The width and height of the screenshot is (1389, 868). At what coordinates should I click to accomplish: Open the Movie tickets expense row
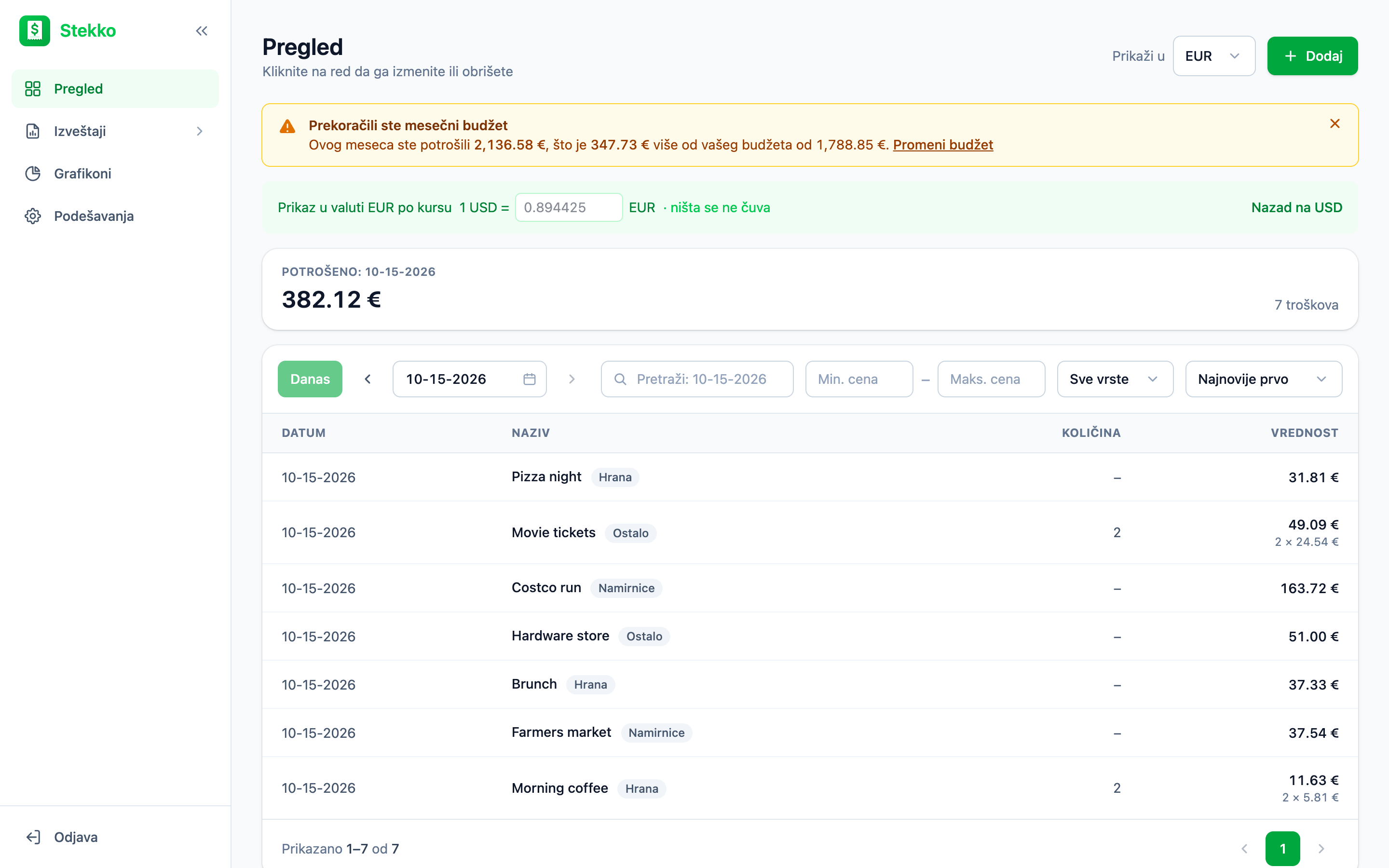click(810, 532)
